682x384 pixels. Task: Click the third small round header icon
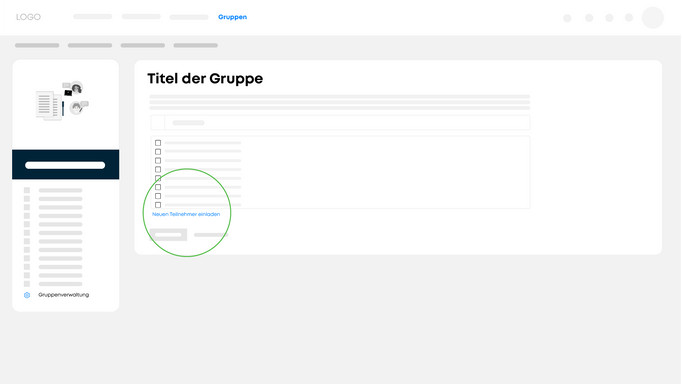click(x=609, y=18)
